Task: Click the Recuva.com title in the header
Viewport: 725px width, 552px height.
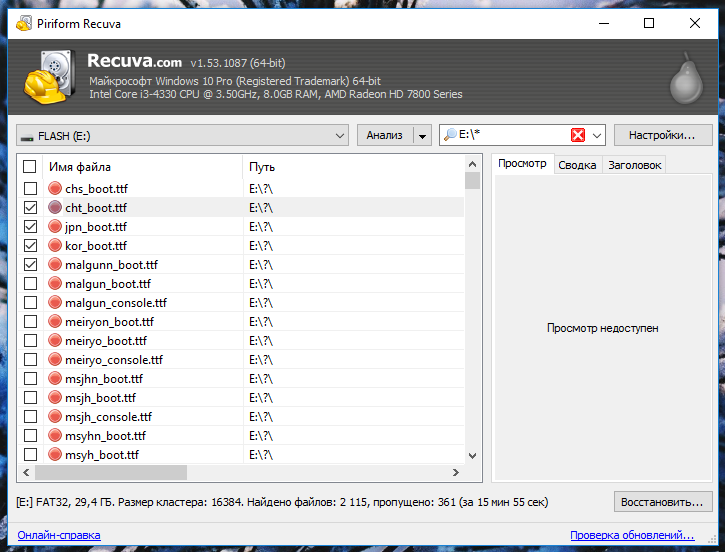Action: [135, 61]
